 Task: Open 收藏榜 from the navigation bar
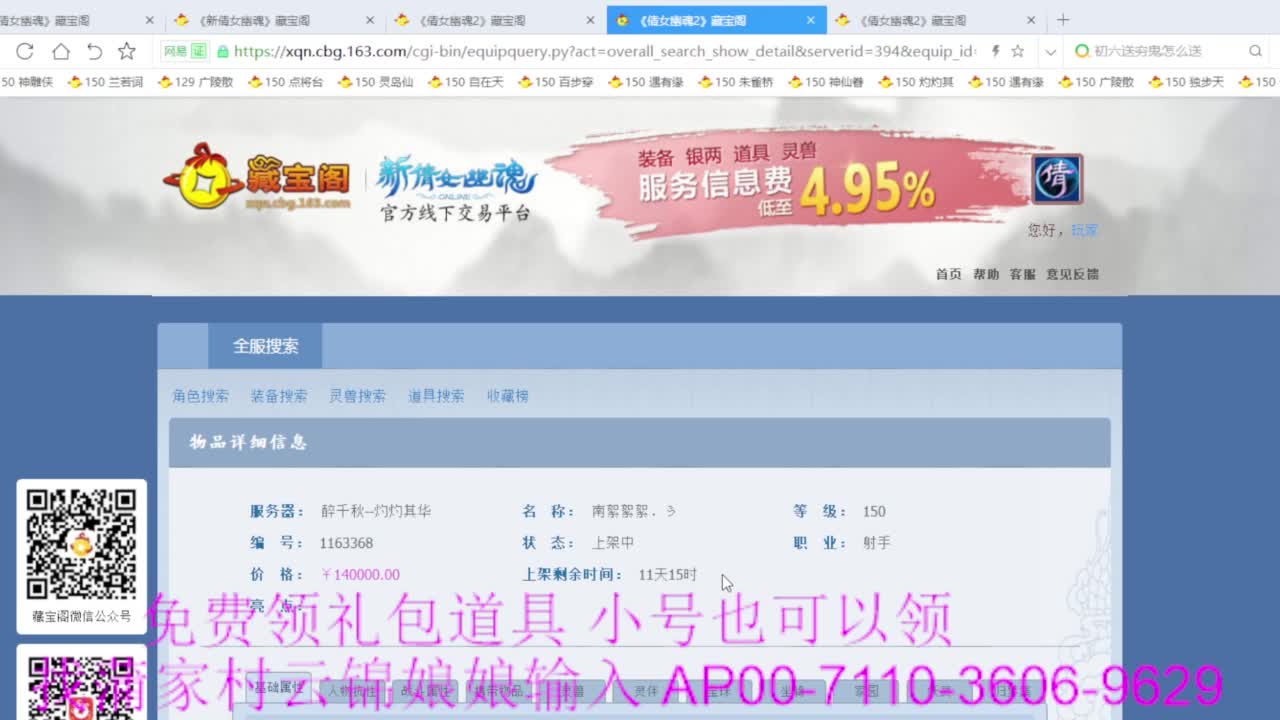click(507, 395)
